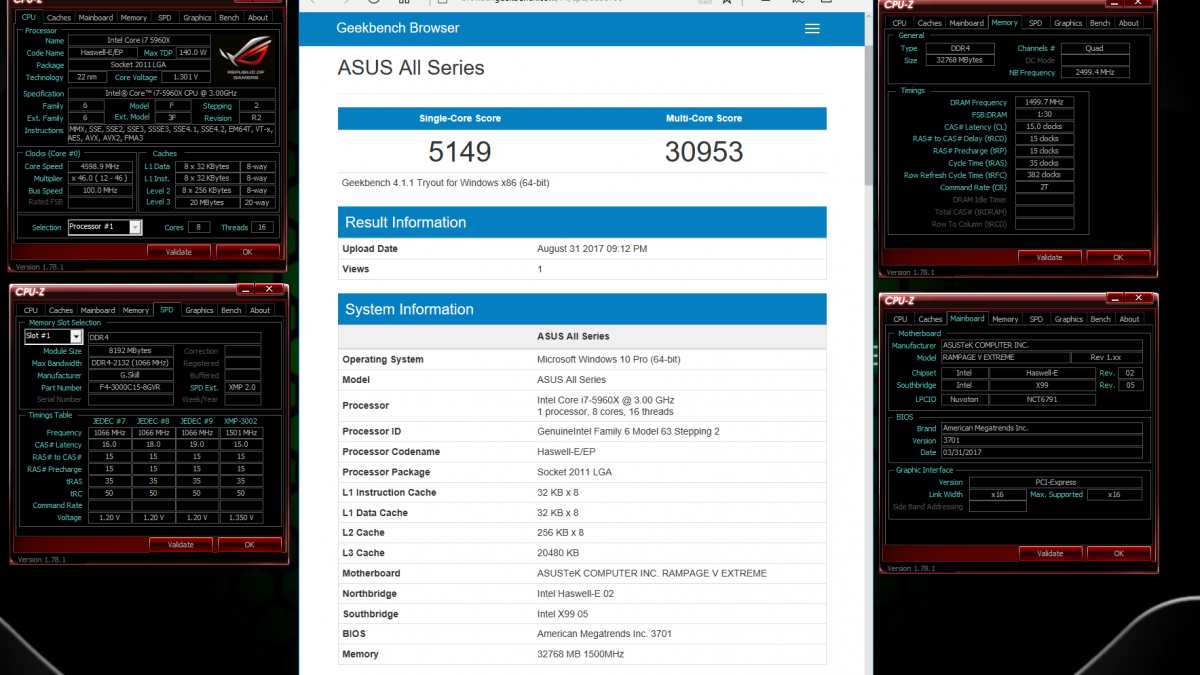Viewport: 1200px width, 675px height.
Task: Select CPU tab in the SPD window
Action: (32, 310)
